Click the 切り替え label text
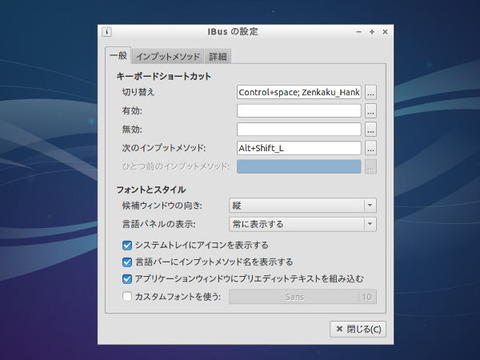The image size is (480, 360). pos(138,92)
